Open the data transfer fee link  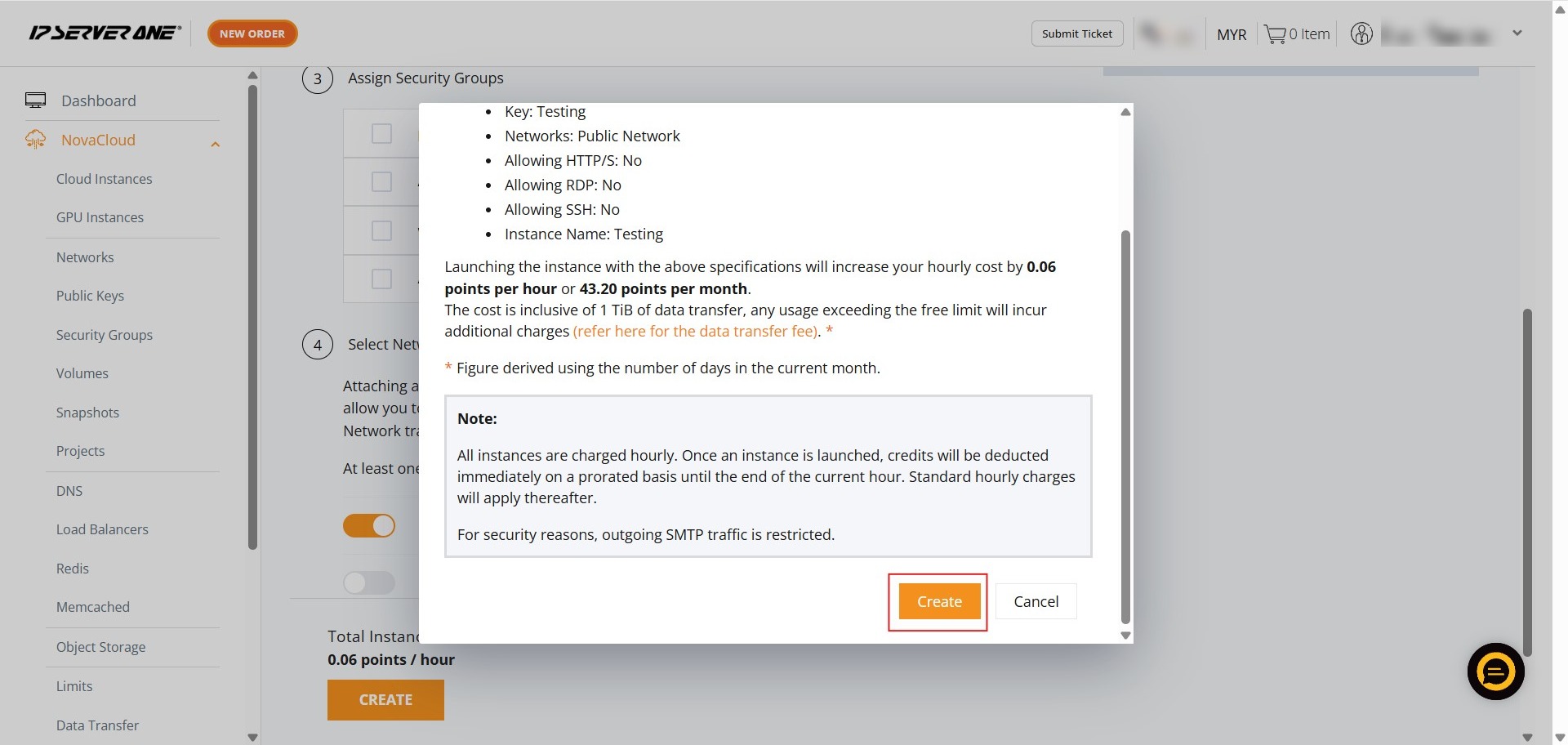click(x=695, y=332)
